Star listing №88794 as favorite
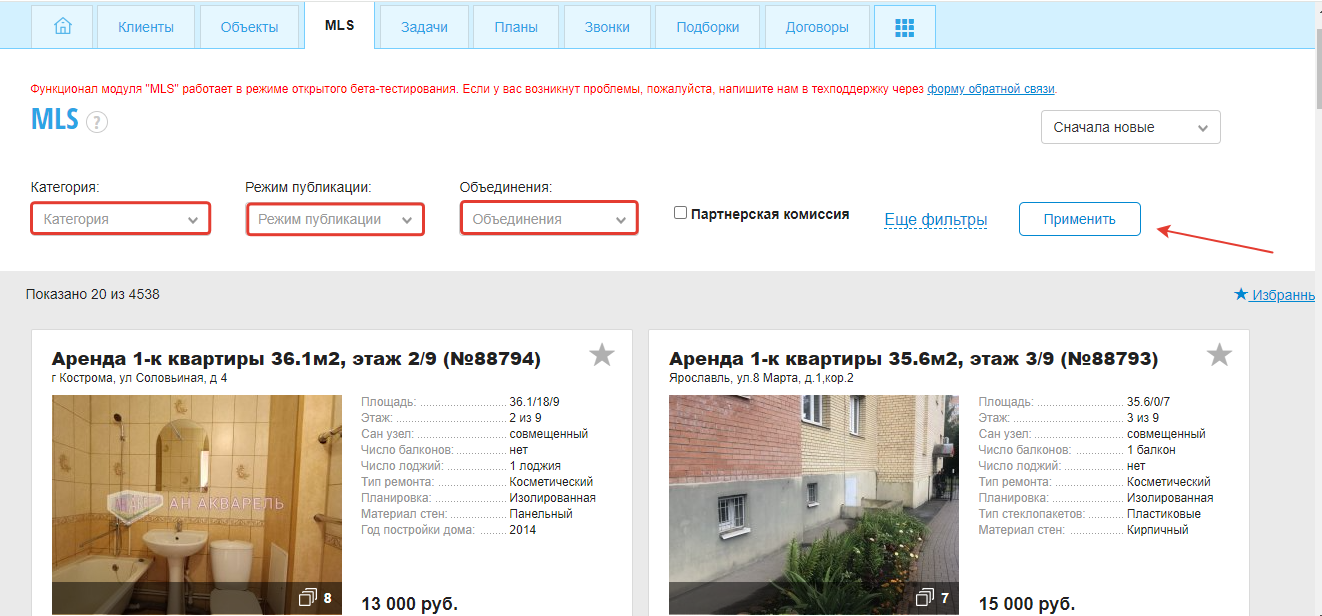Screen dimensions: 1322x616 601,355
